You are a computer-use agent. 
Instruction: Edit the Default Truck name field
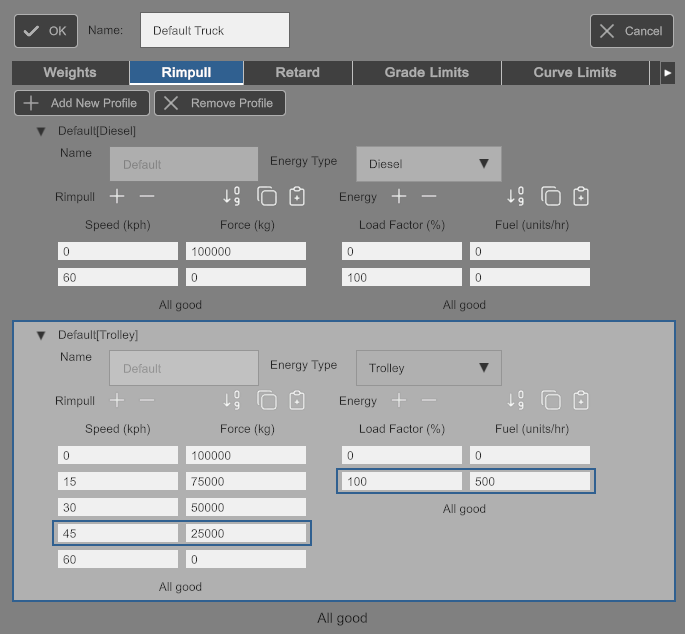pyautogui.click(x=214, y=30)
